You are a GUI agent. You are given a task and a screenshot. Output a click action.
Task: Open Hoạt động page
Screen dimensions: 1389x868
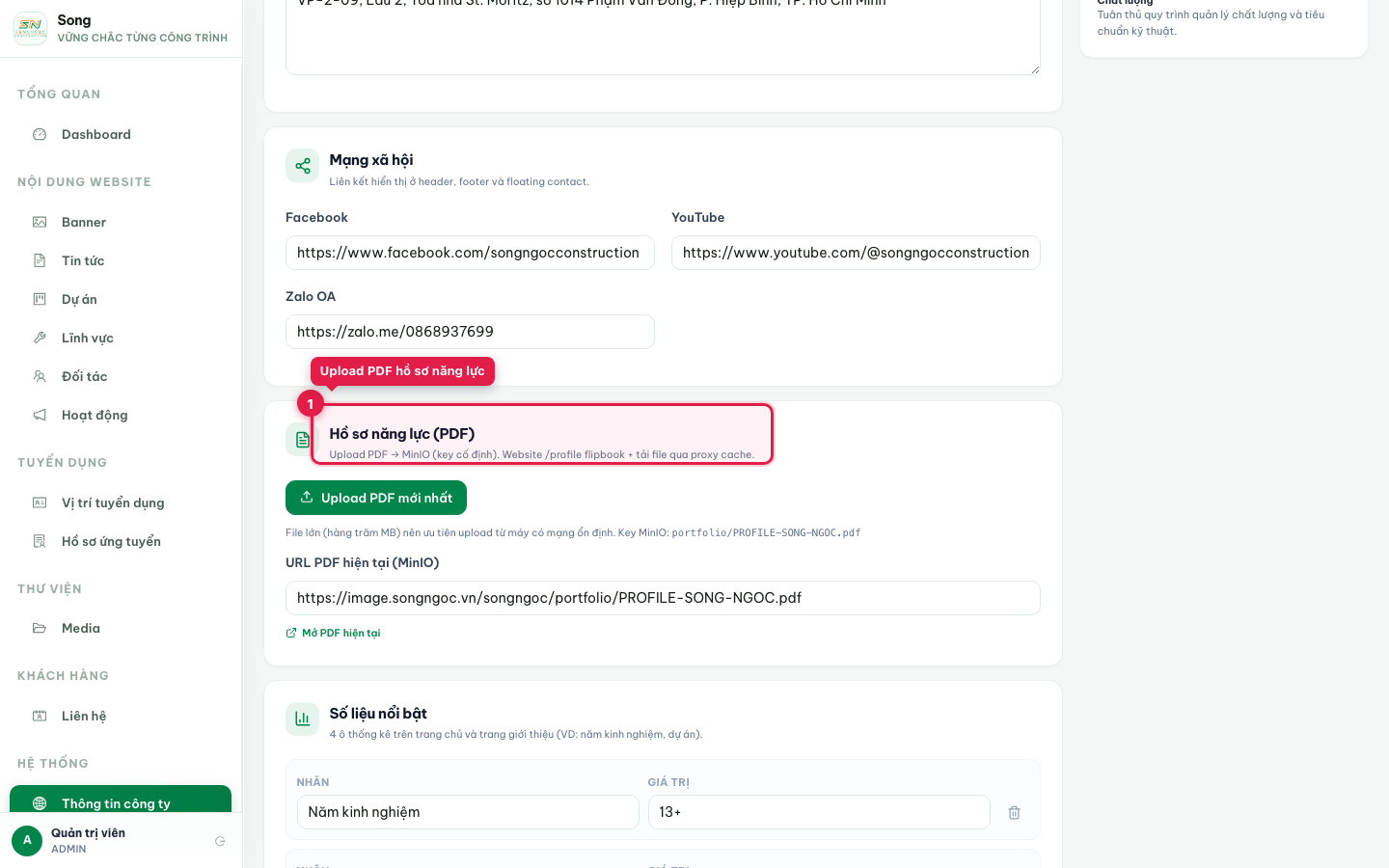point(121,415)
